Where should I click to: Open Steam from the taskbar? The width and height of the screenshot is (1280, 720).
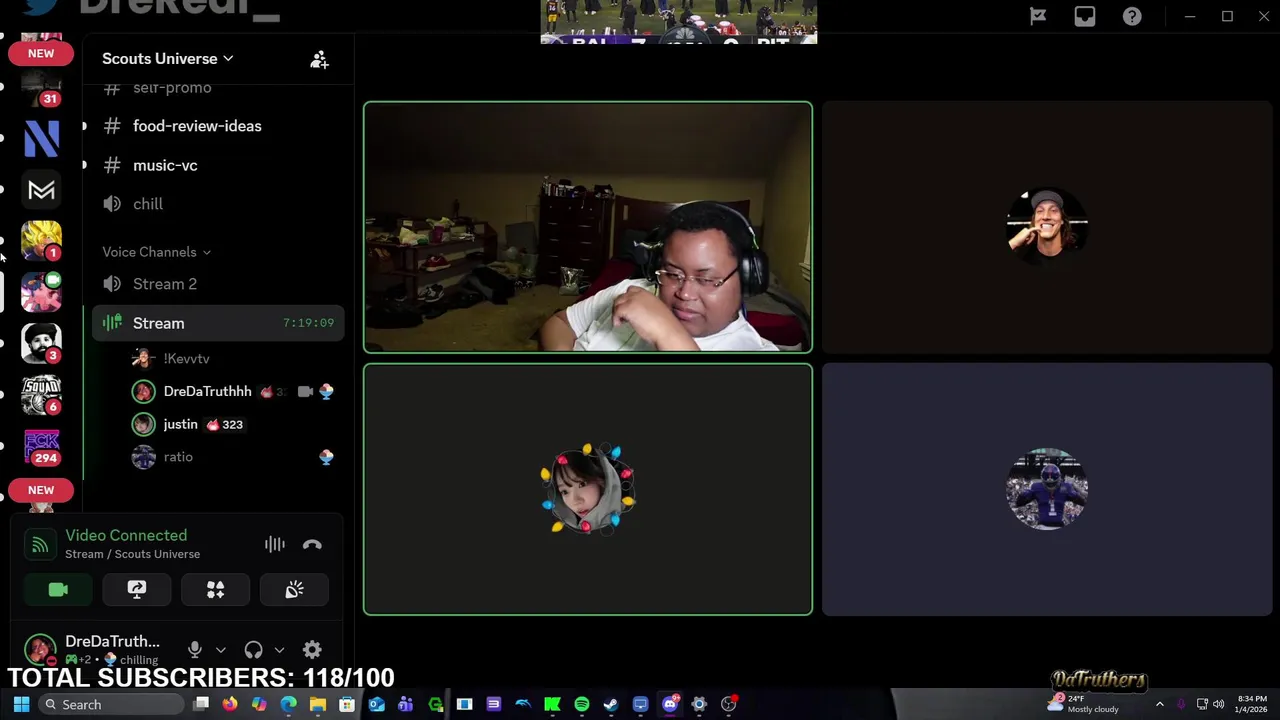click(x=611, y=704)
